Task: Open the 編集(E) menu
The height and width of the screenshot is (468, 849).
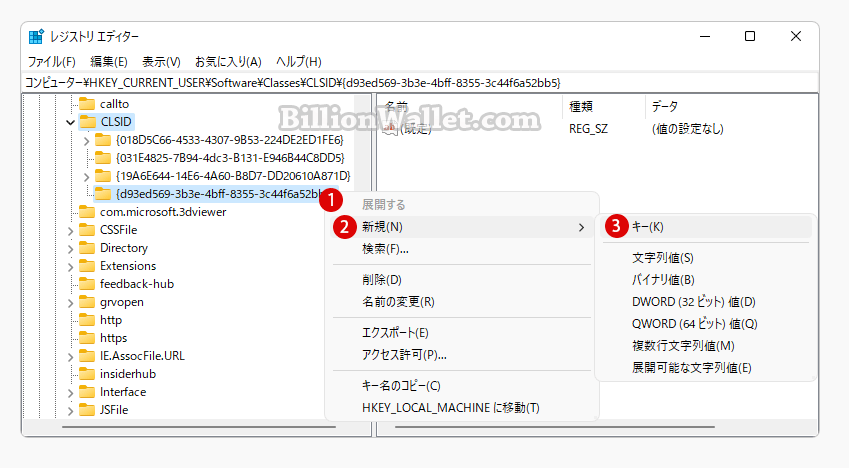Action: [x=109, y=62]
